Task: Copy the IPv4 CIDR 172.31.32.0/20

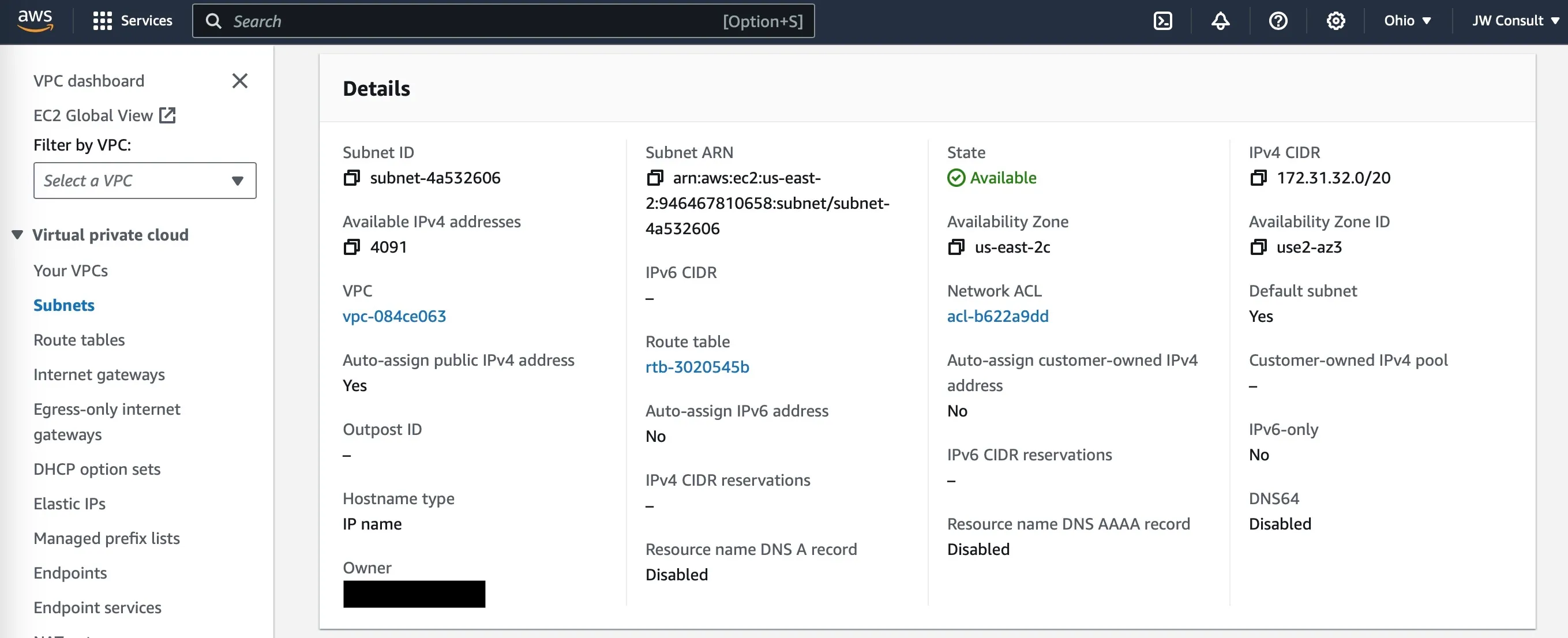Action: point(1259,178)
